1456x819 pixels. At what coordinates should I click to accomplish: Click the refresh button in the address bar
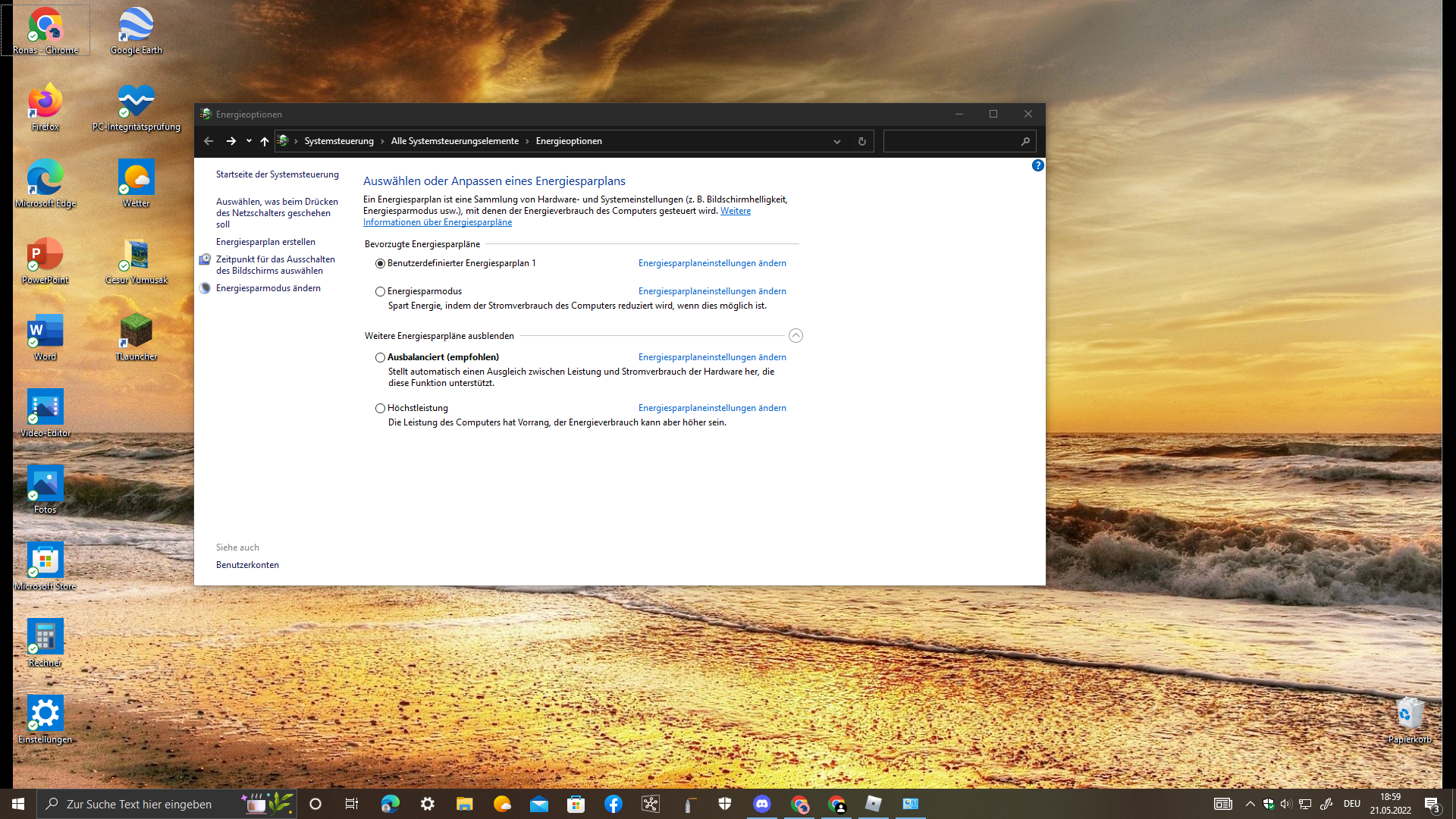coord(861,141)
